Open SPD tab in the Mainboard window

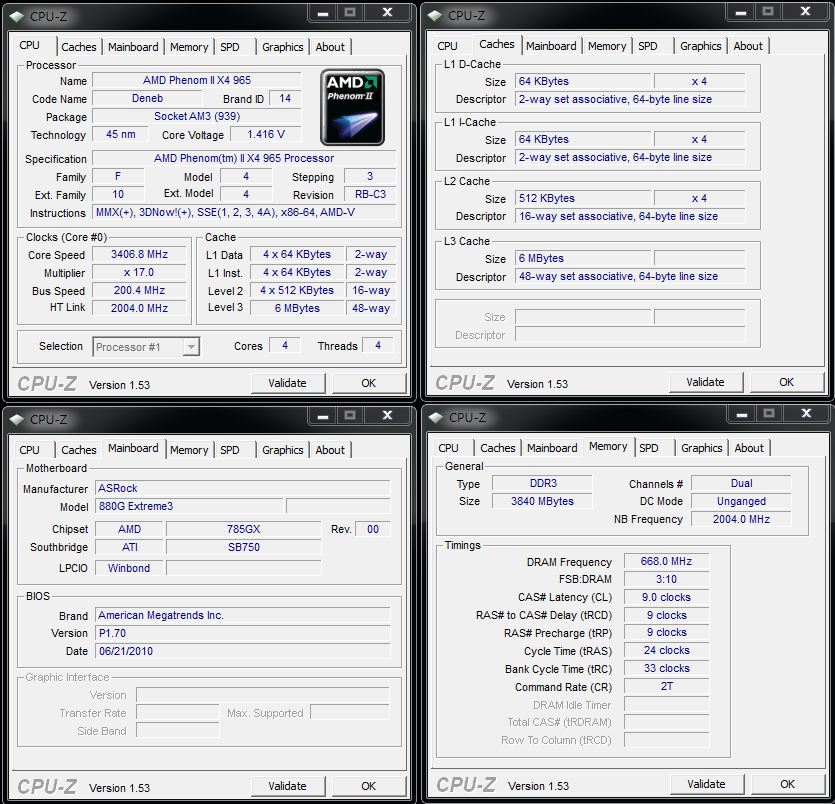coord(230,450)
